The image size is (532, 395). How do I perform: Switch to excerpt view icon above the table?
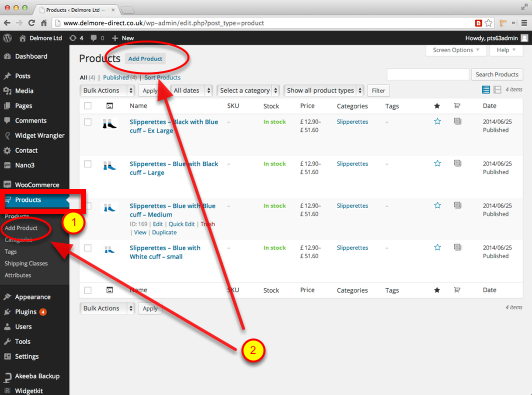(x=497, y=90)
